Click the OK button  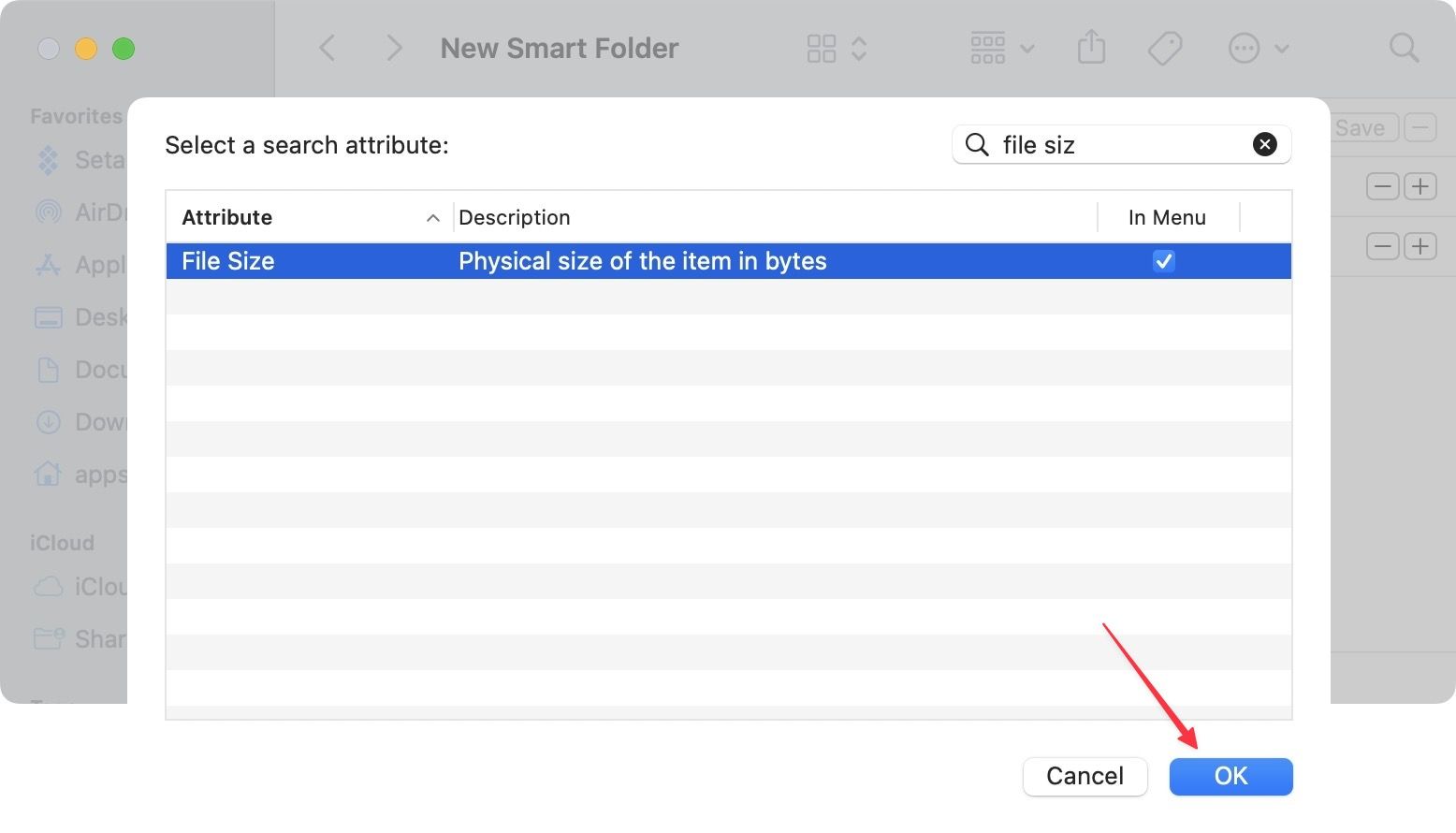(x=1230, y=776)
